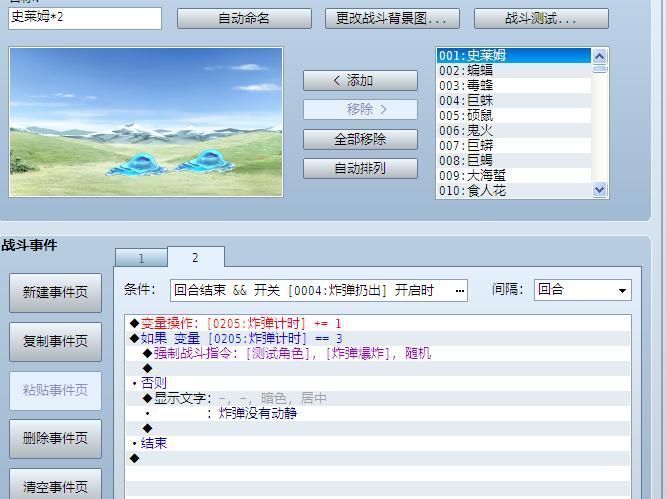Screen dimensions: 666x499
Task: Select enemy 004:巨蛛 in list
Action: click(x=514, y=101)
